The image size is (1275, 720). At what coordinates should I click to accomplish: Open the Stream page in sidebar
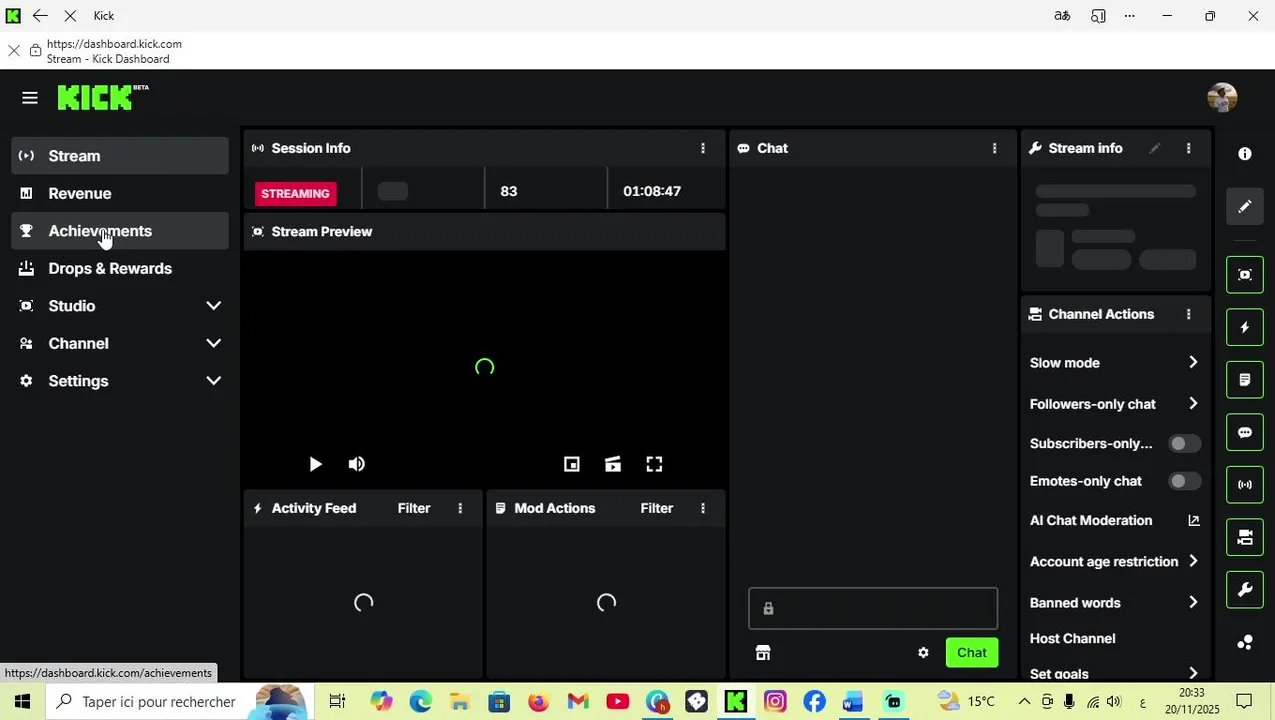click(x=120, y=156)
